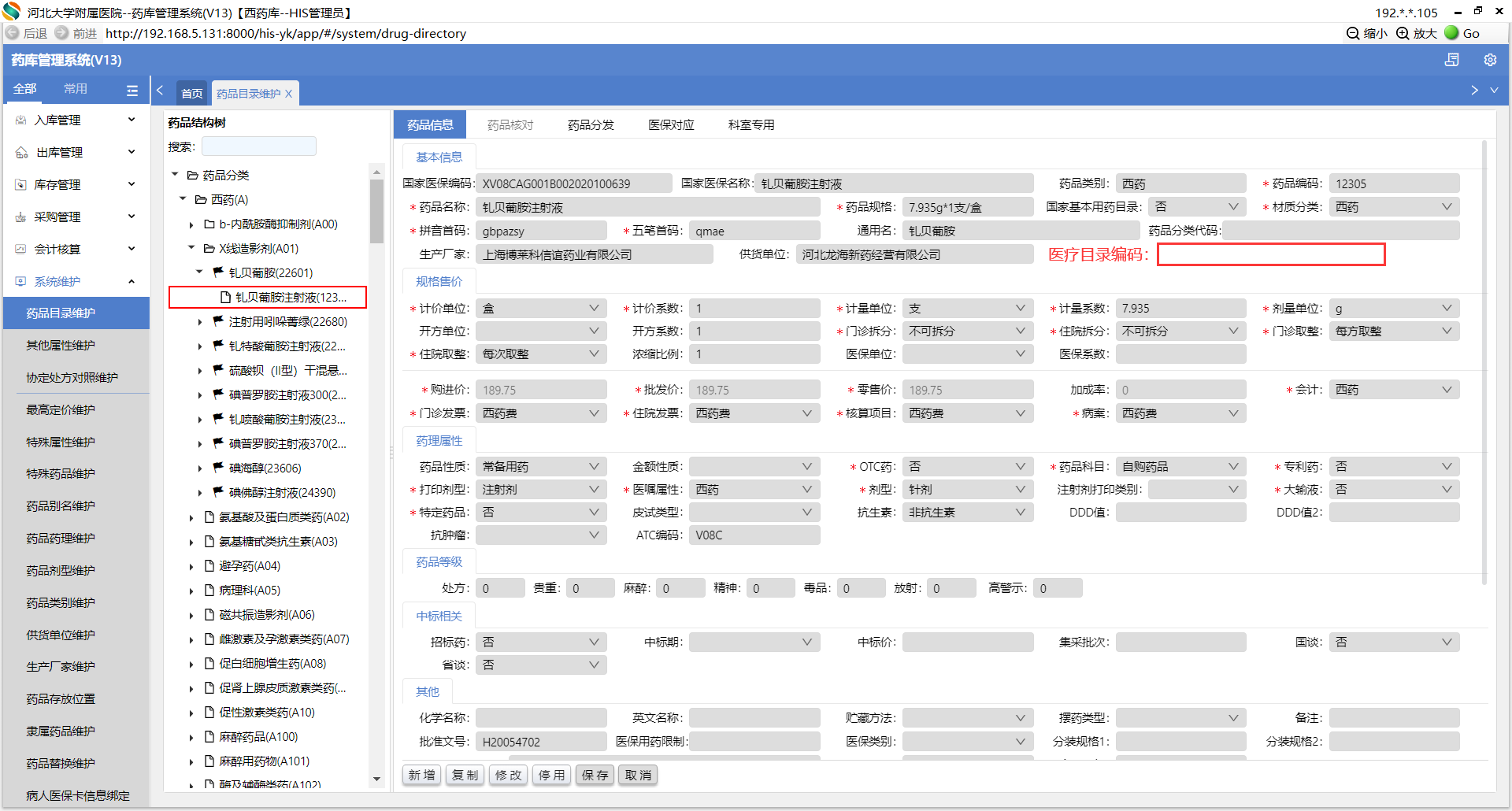1512x811 pixels.
Task: Click the zoom in magnifier icon
Action: 1403,33
